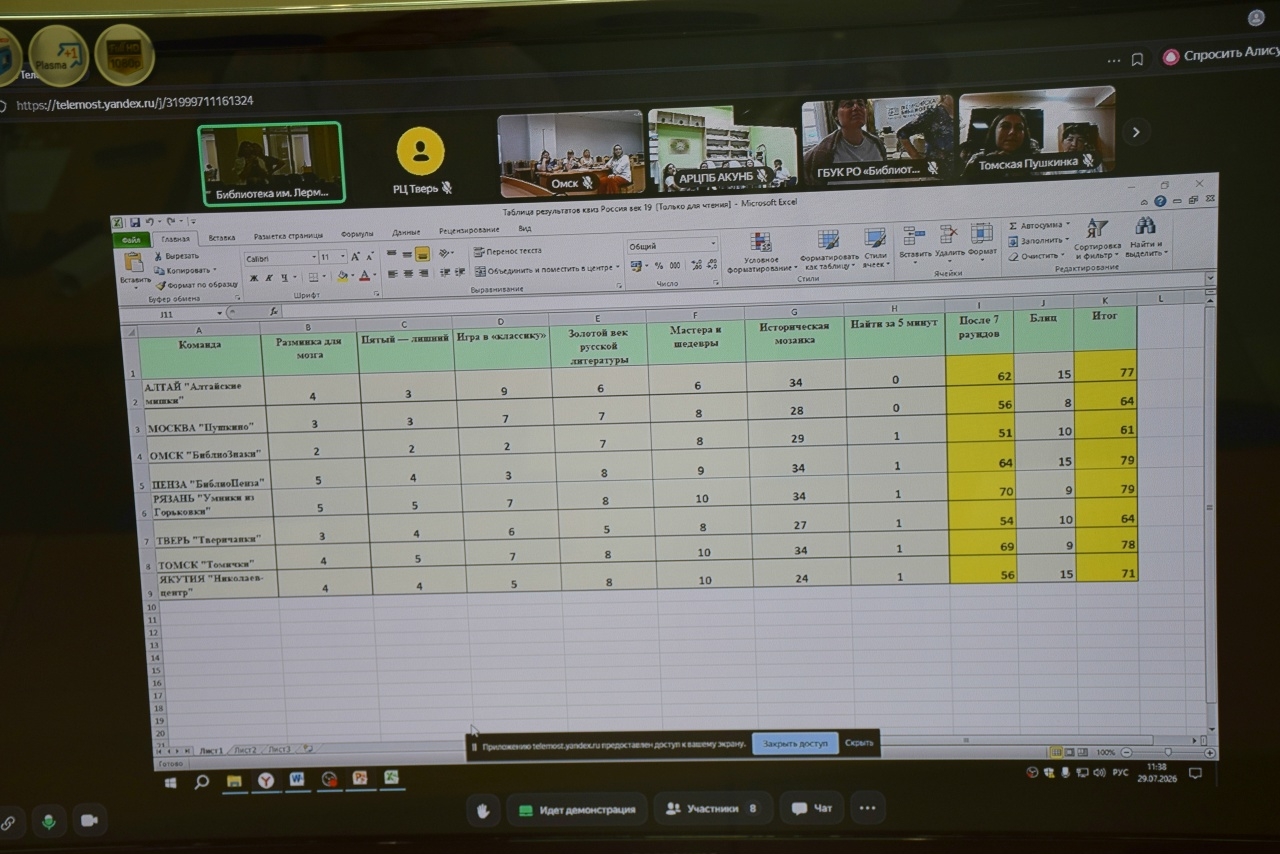1280x854 pixels.
Task: Show next participants with the right chevron
Action: (1135, 132)
